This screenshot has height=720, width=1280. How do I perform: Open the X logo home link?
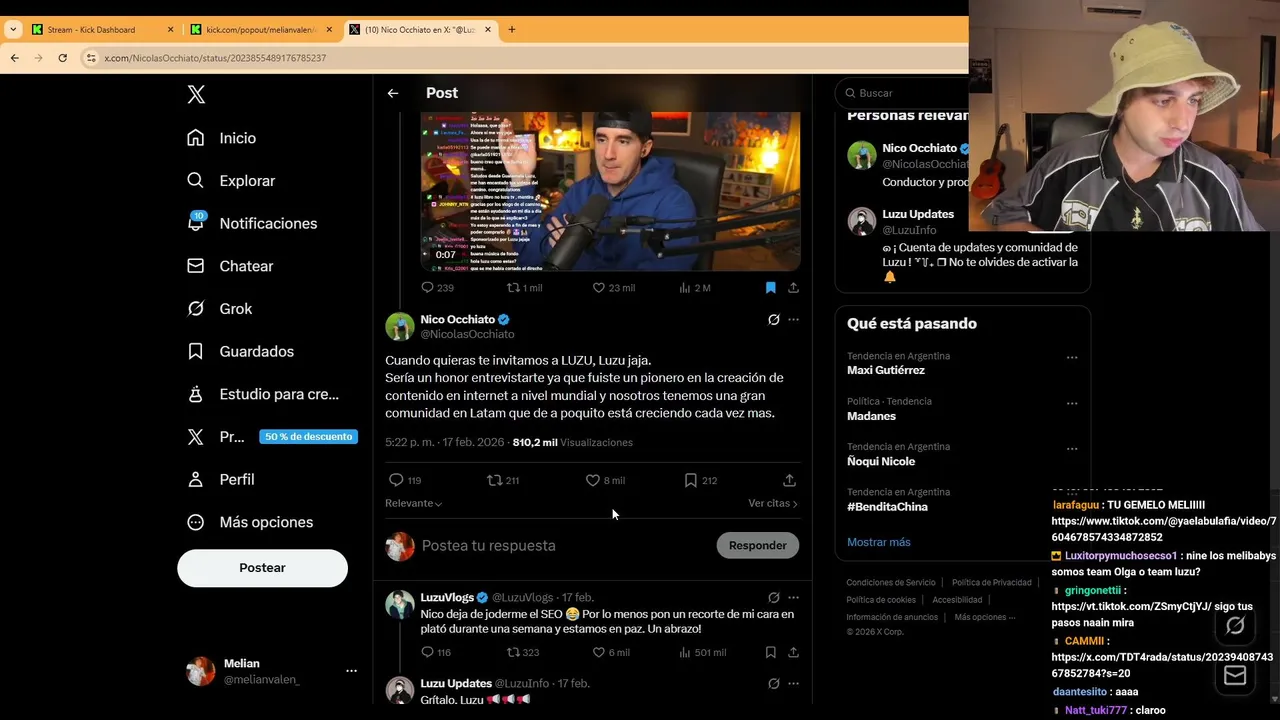coord(196,94)
